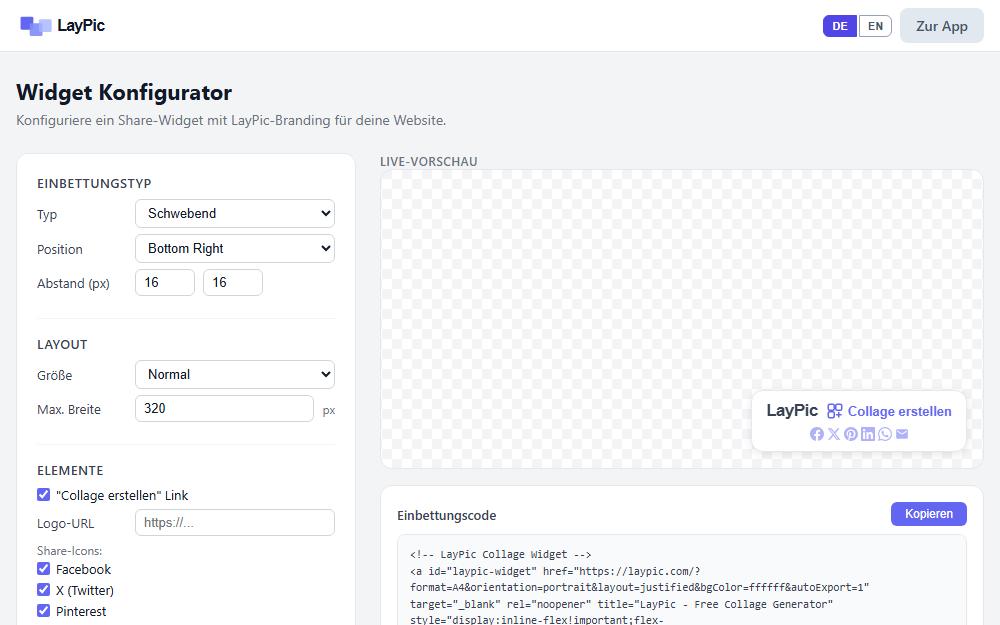1000x625 pixels.
Task: Click the LIVE-VORSCHAU label
Action: click(429, 162)
